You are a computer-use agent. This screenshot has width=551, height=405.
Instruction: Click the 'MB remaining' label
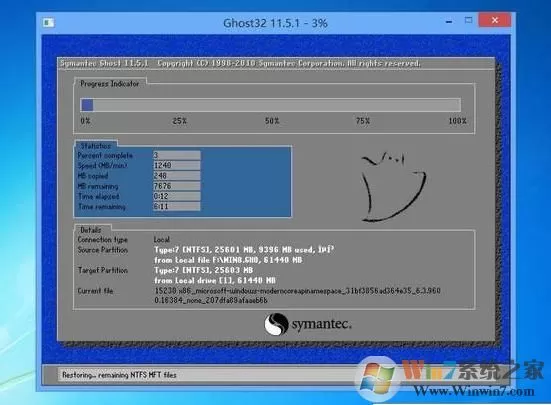(x=98, y=186)
